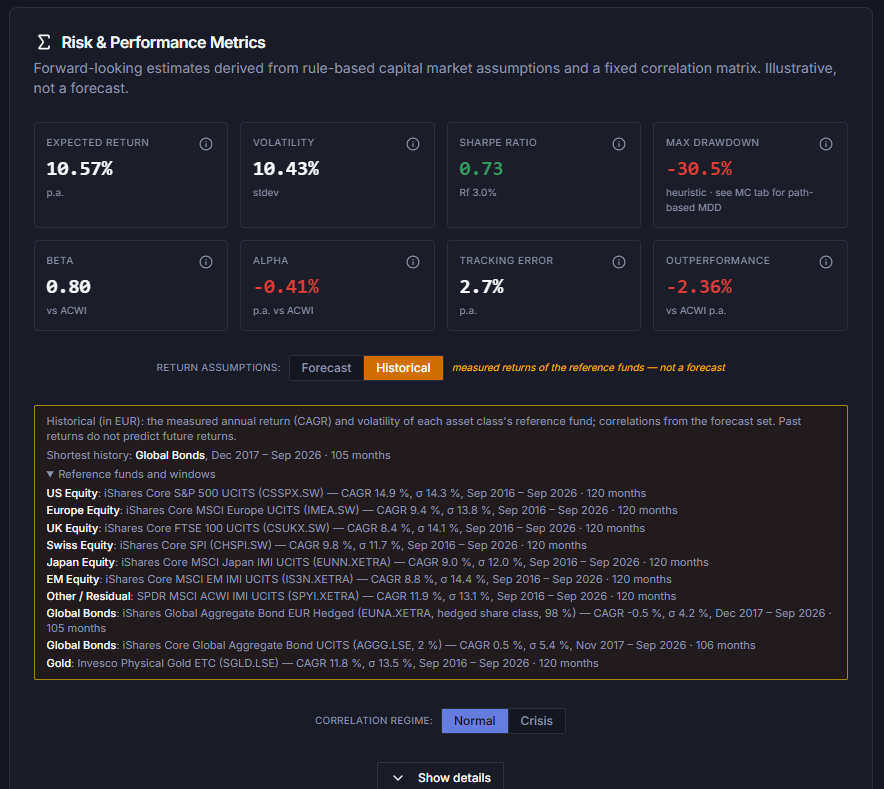884x789 pixels.
Task: Open the Outperformance info icon
Action: click(x=825, y=262)
